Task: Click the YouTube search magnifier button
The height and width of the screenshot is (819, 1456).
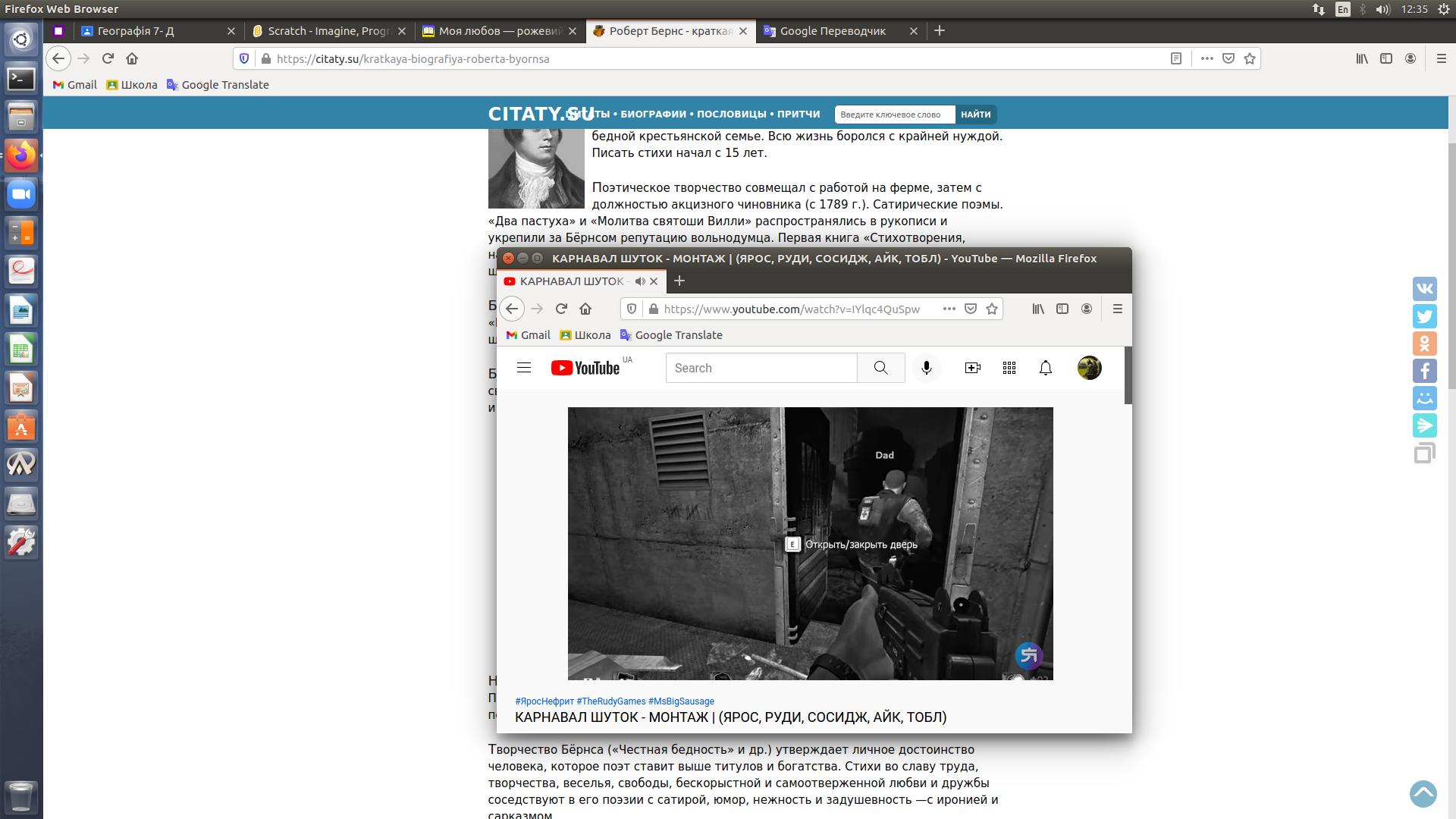Action: pos(880,368)
